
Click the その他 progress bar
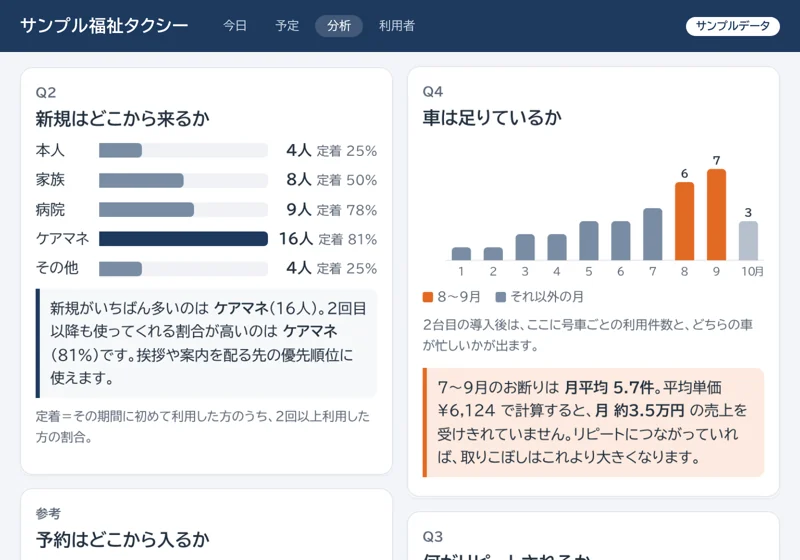tap(183, 268)
